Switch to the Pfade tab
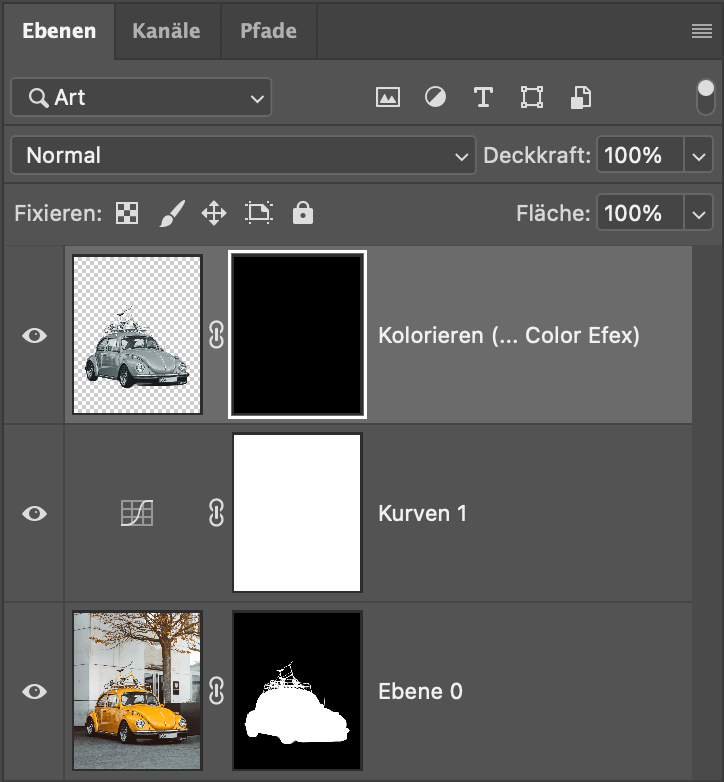724x782 pixels. click(268, 31)
